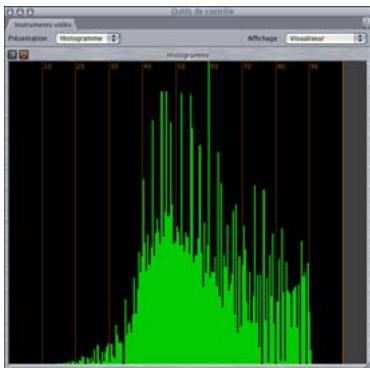
Task: Click the orange icon above the histogram
Action: point(23,54)
